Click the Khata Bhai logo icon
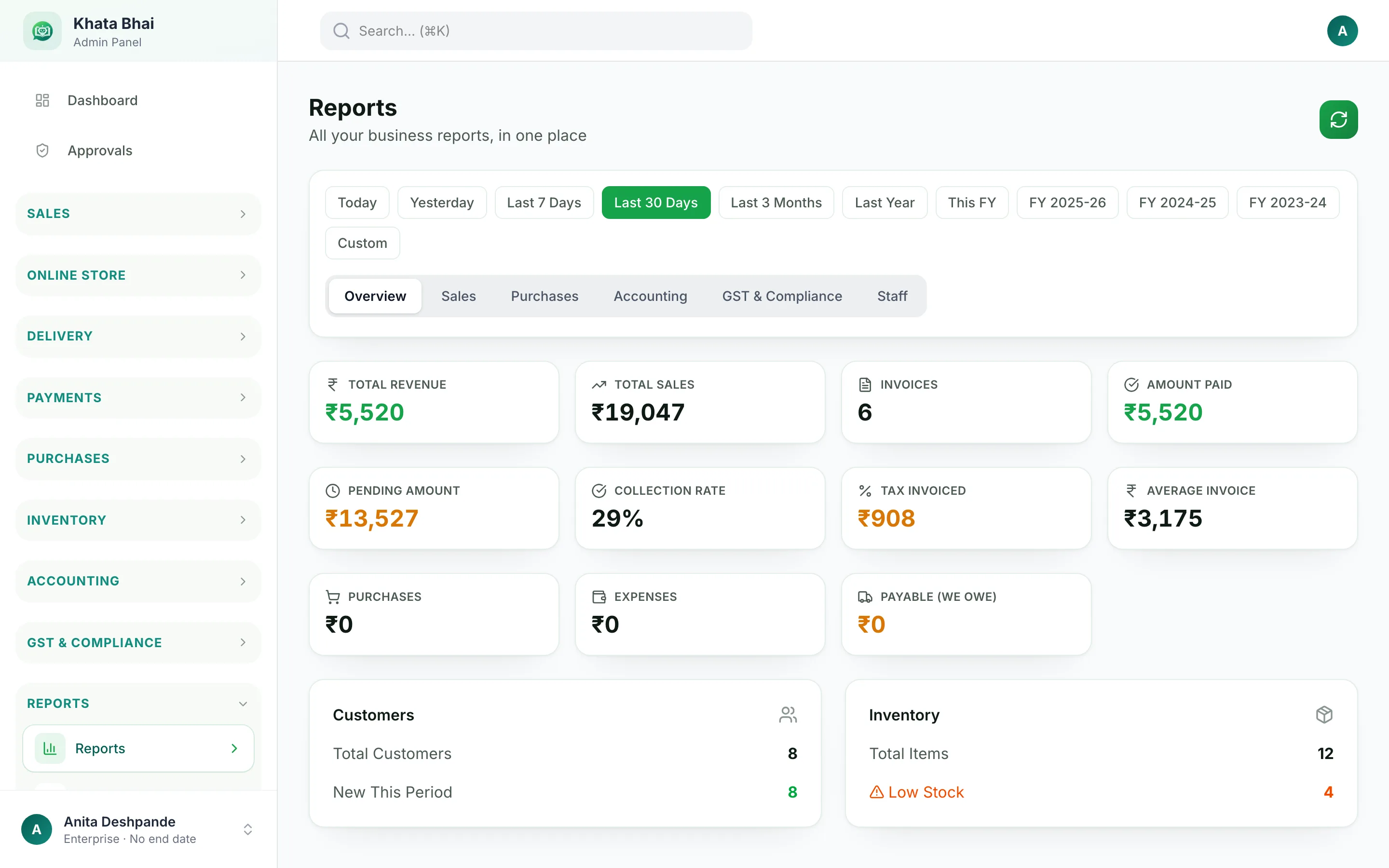 click(42, 31)
